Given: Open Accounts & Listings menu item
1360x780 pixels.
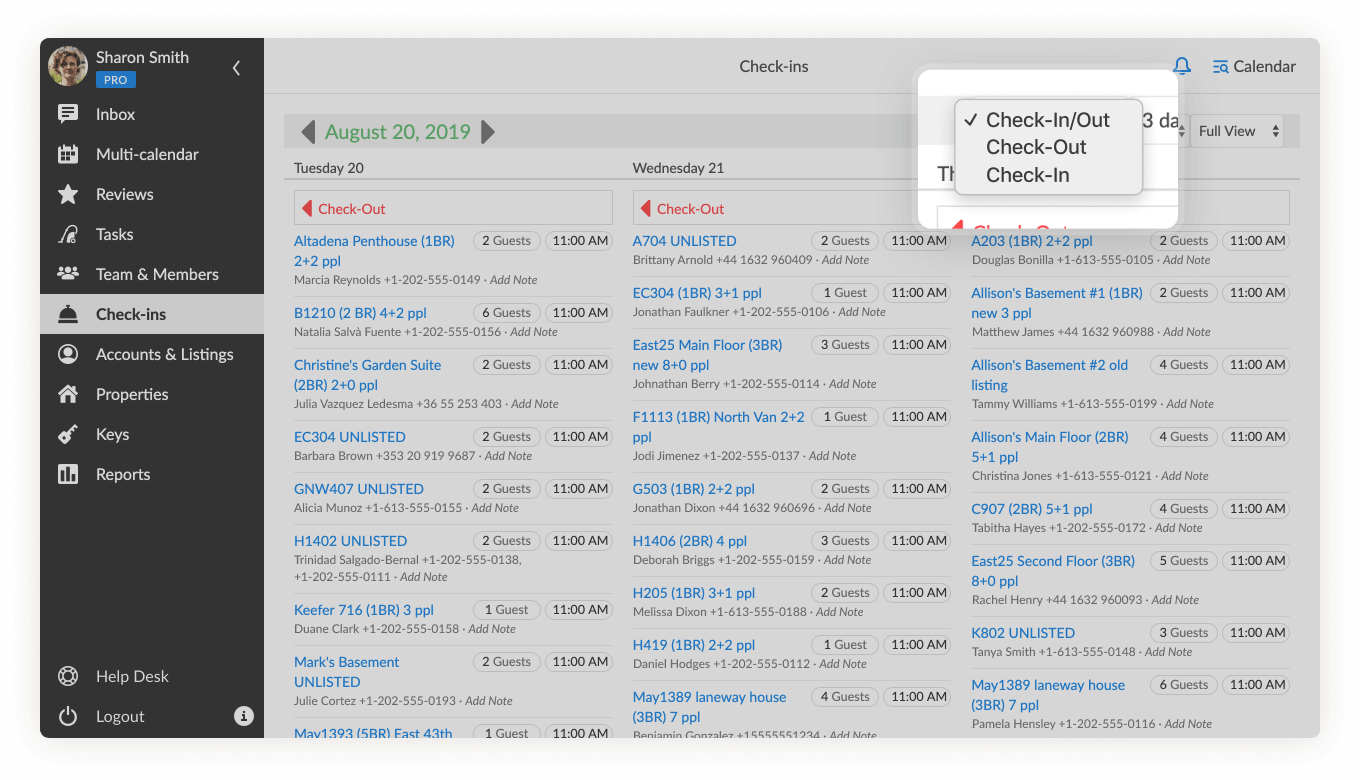Looking at the screenshot, I should pos(152,354).
